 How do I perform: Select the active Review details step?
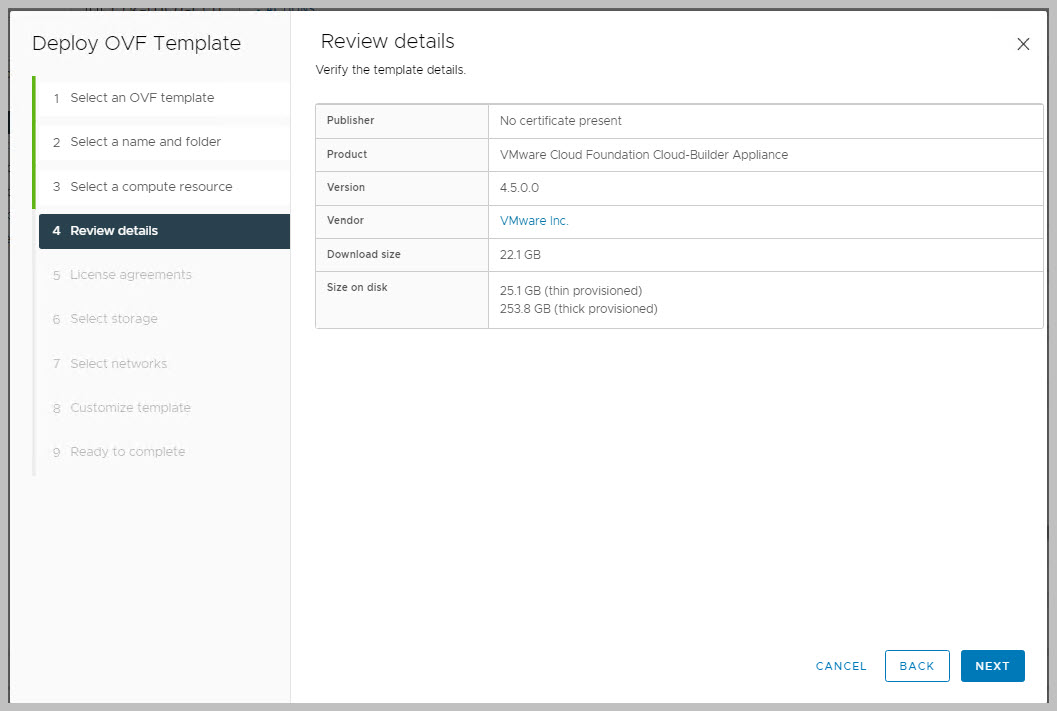click(114, 231)
